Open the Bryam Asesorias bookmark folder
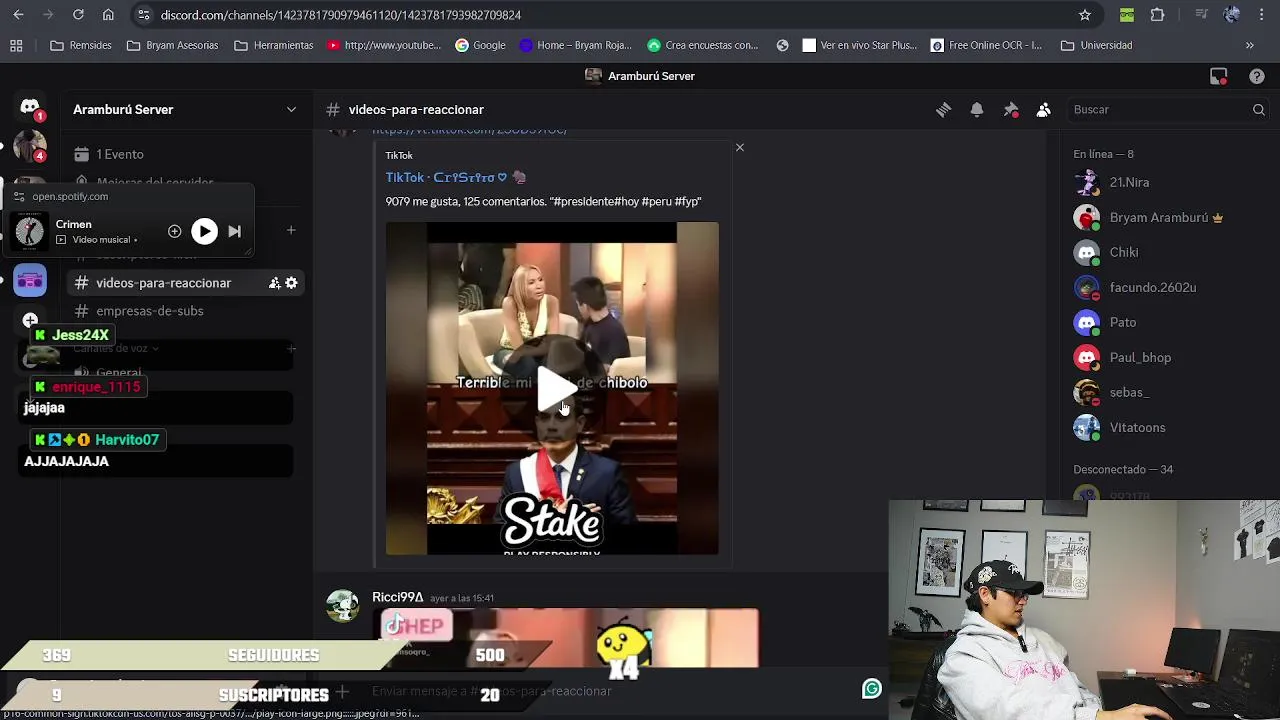This screenshot has height=720, width=1280. tap(171, 45)
